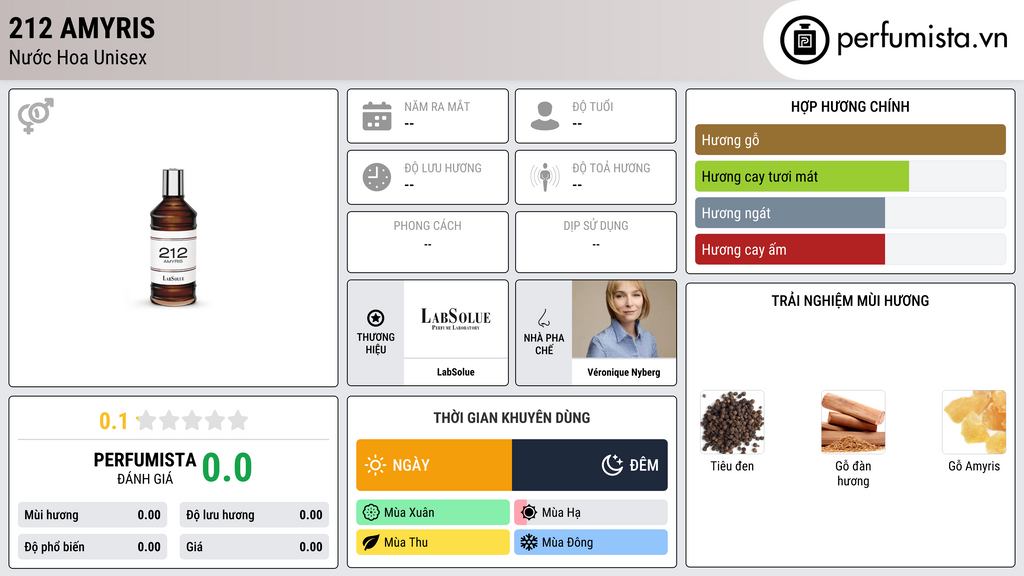Click the sillage icon for Độ toả hương

pos(545,177)
